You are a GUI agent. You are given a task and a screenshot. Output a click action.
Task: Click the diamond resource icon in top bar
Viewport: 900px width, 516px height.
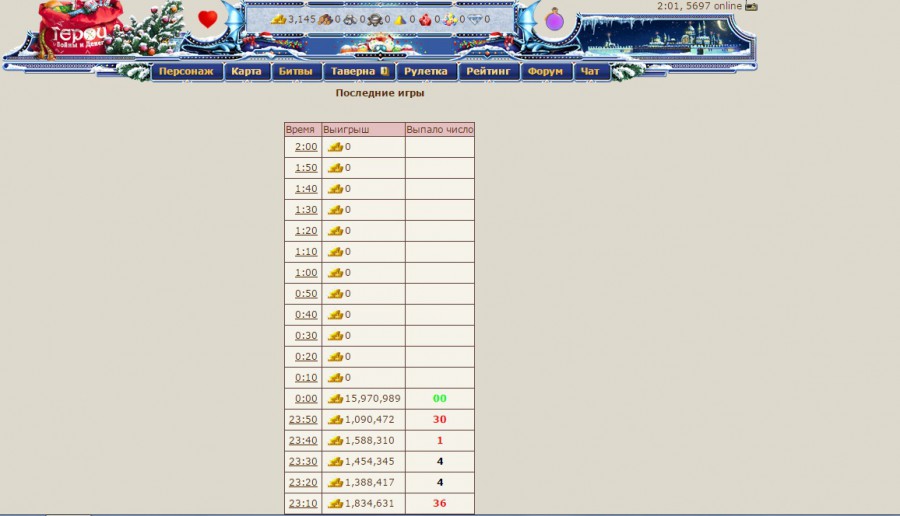475,19
